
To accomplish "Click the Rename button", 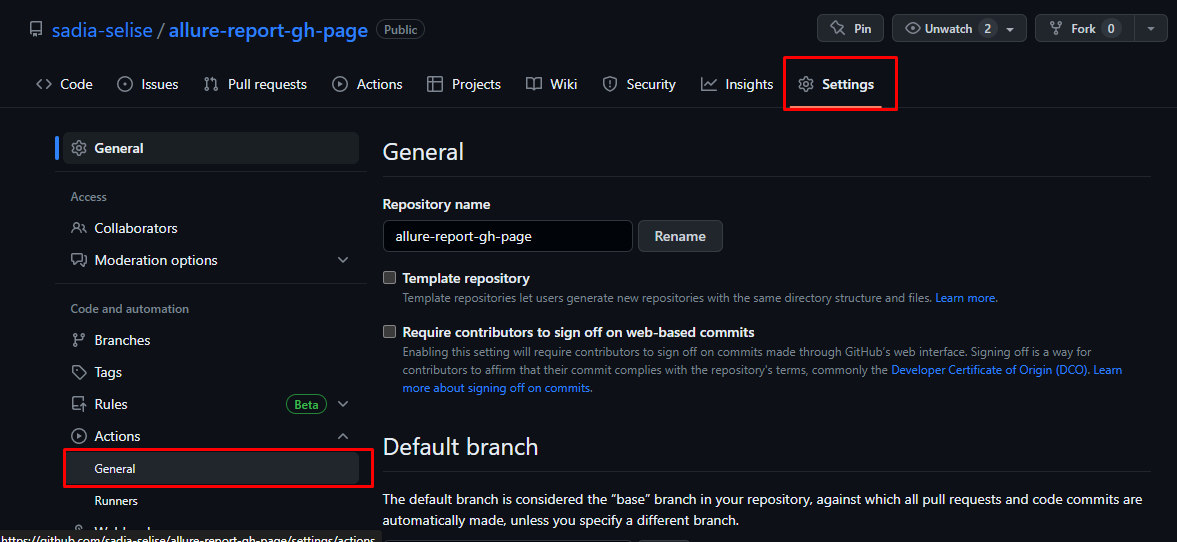I will [680, 236].
